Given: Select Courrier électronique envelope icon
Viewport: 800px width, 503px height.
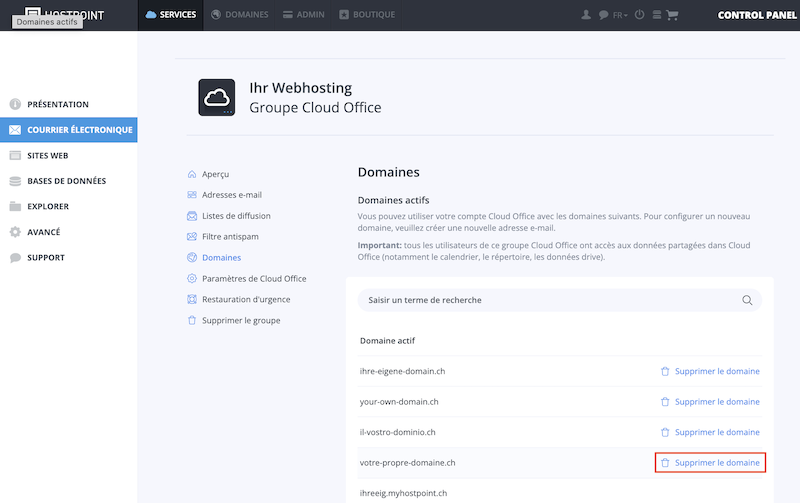Looking at the screenshot, I should point(15,130).
